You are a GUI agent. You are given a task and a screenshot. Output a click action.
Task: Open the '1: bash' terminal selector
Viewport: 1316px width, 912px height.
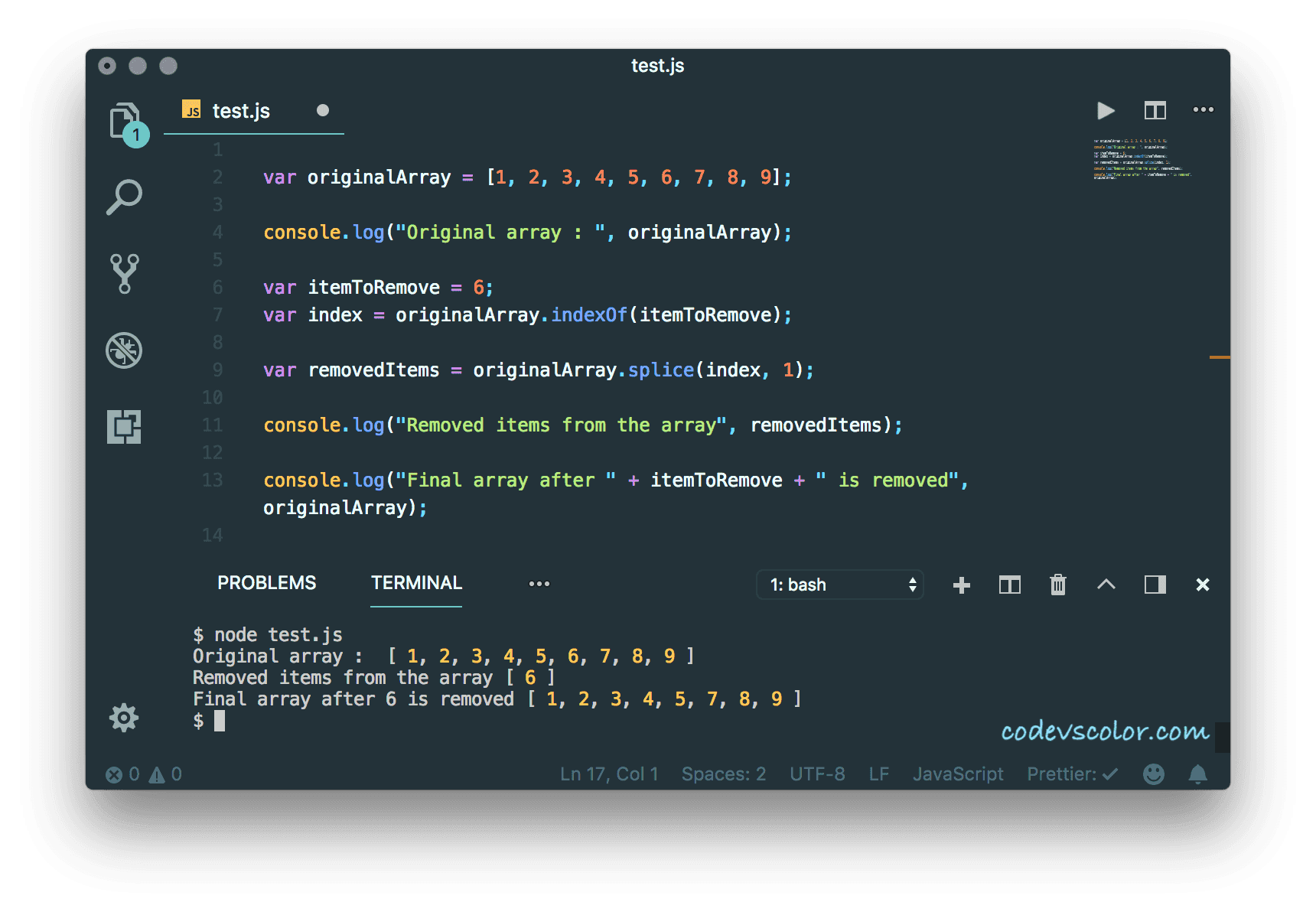[840, 585]
